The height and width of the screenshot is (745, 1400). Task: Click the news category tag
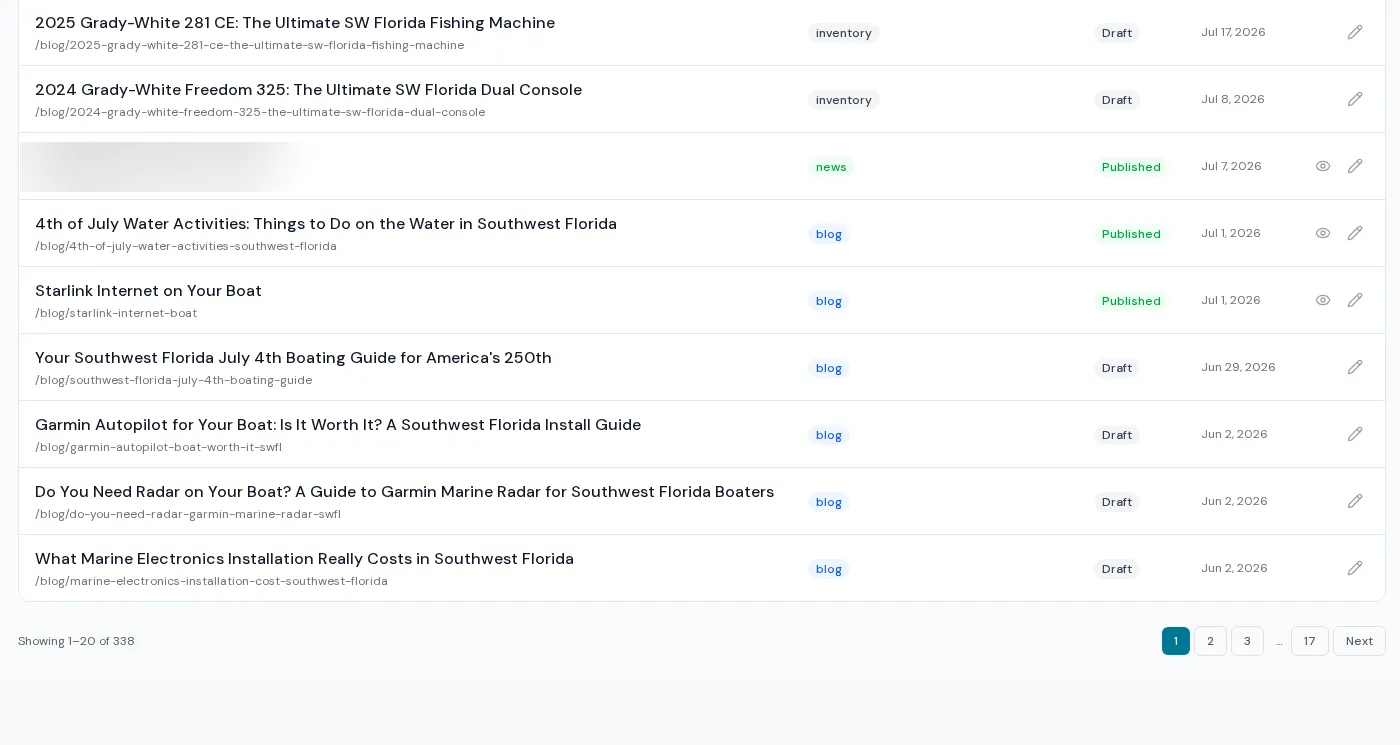point(831,167)
